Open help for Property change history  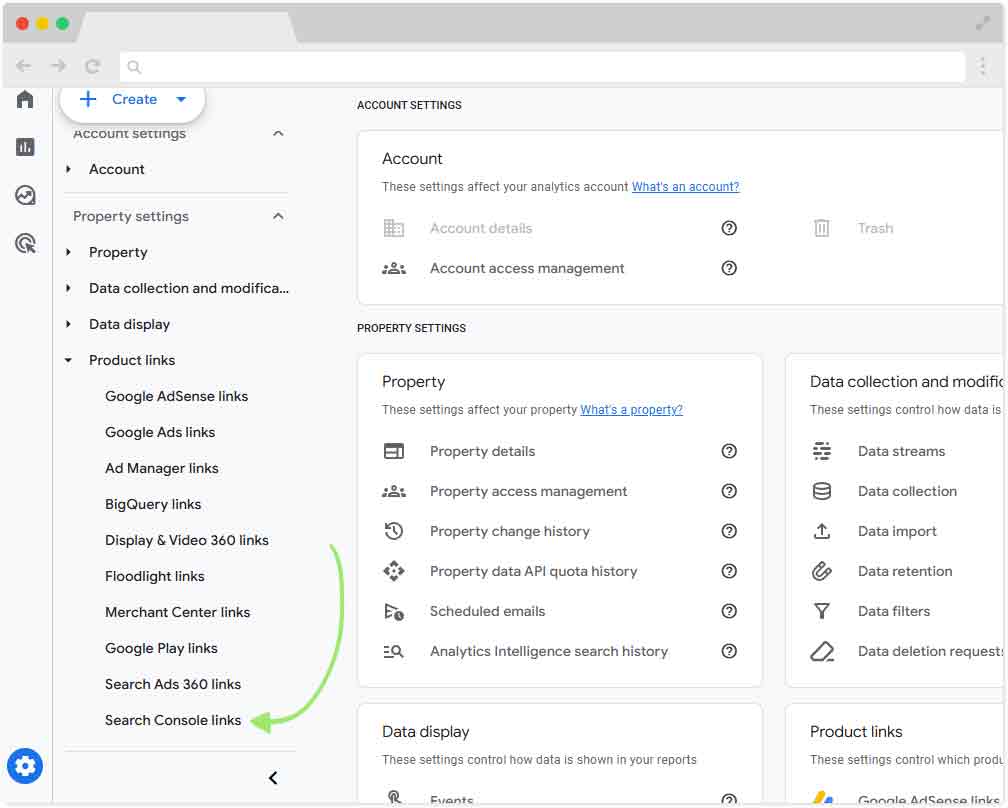coord(728,531)
